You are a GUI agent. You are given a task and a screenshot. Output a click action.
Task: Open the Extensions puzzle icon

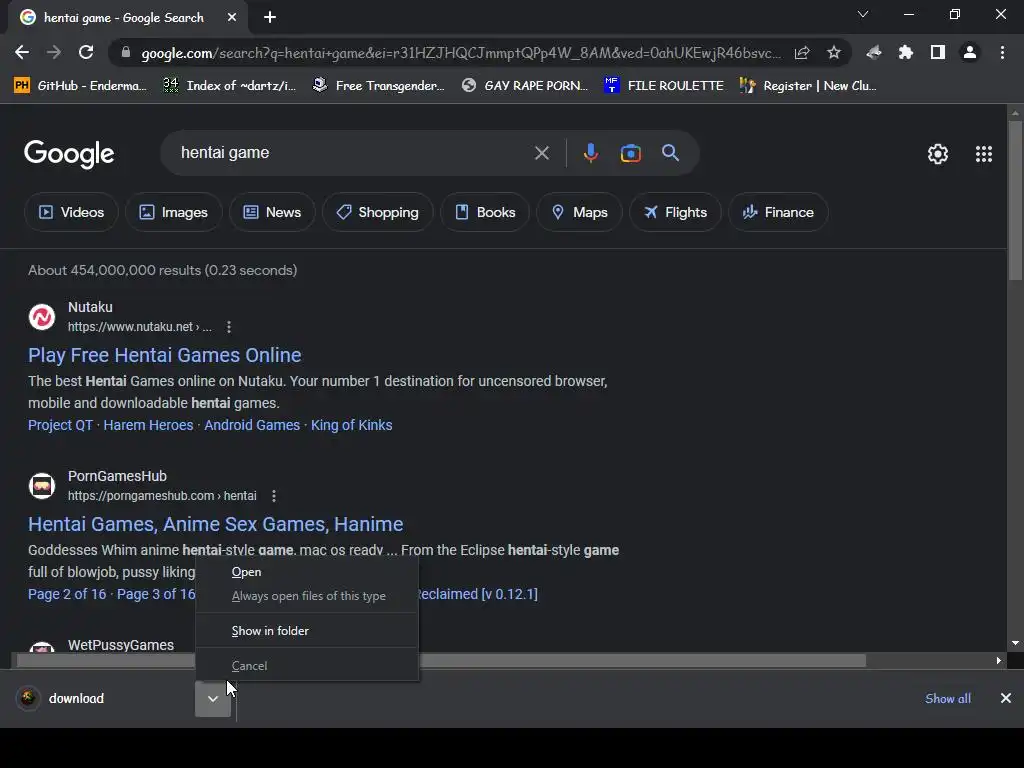(x=905, y=53)
